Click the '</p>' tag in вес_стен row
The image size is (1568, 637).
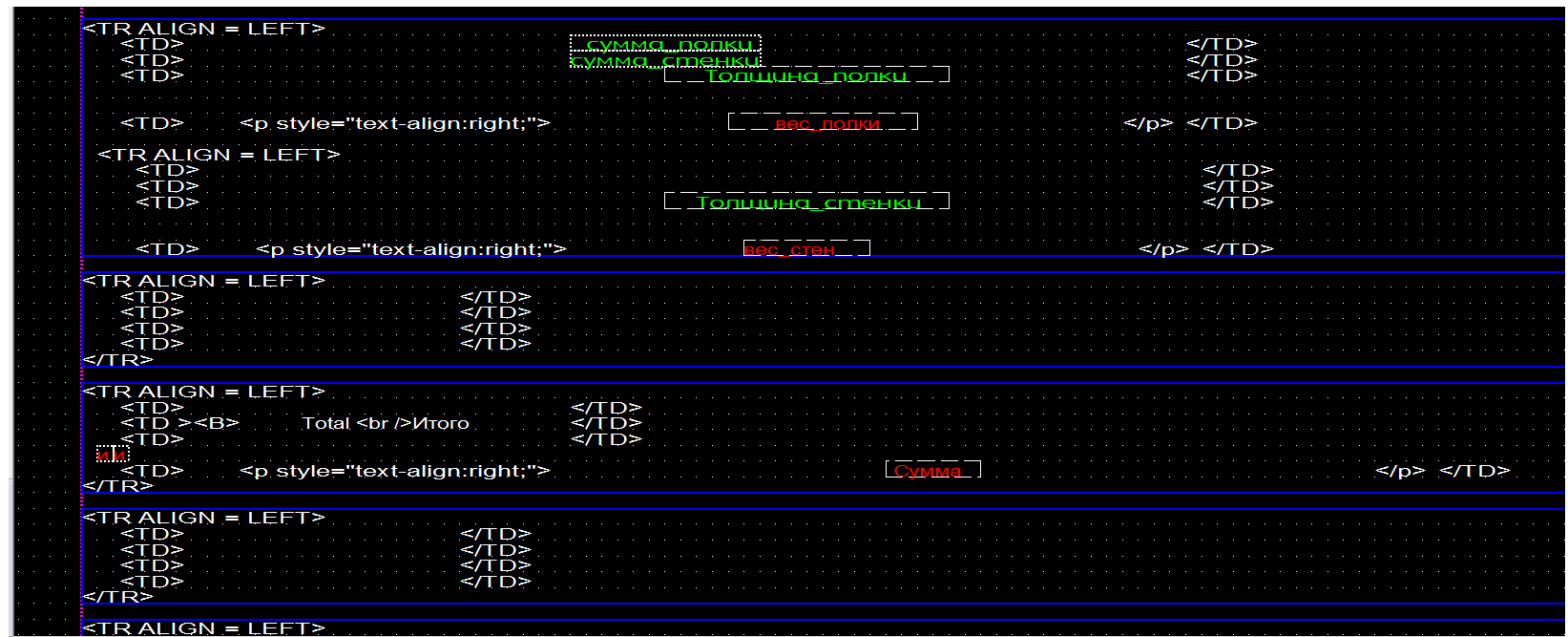coord(1163,249)
